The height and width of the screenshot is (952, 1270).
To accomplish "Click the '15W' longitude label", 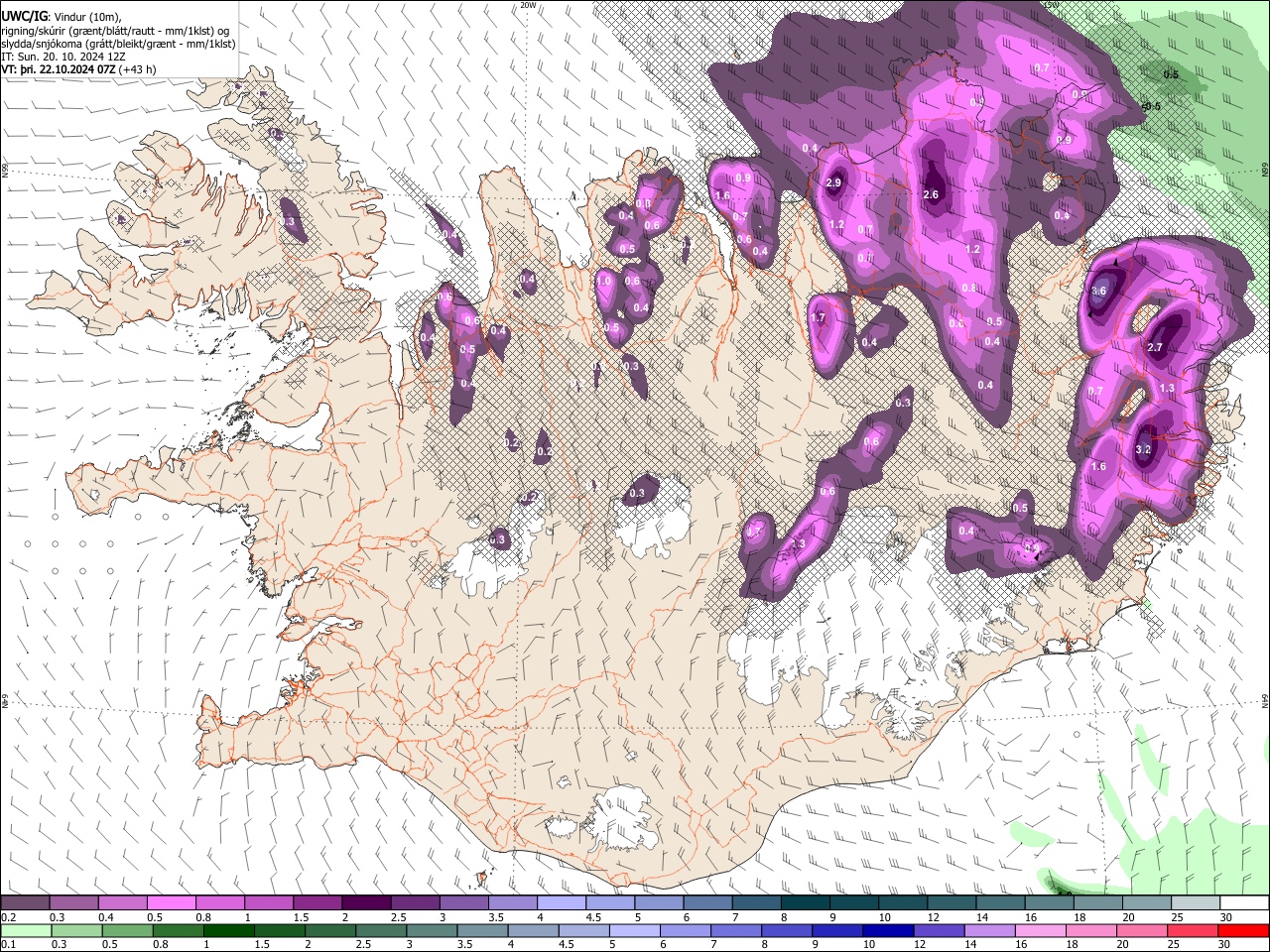I will (x=1052, y=5).
